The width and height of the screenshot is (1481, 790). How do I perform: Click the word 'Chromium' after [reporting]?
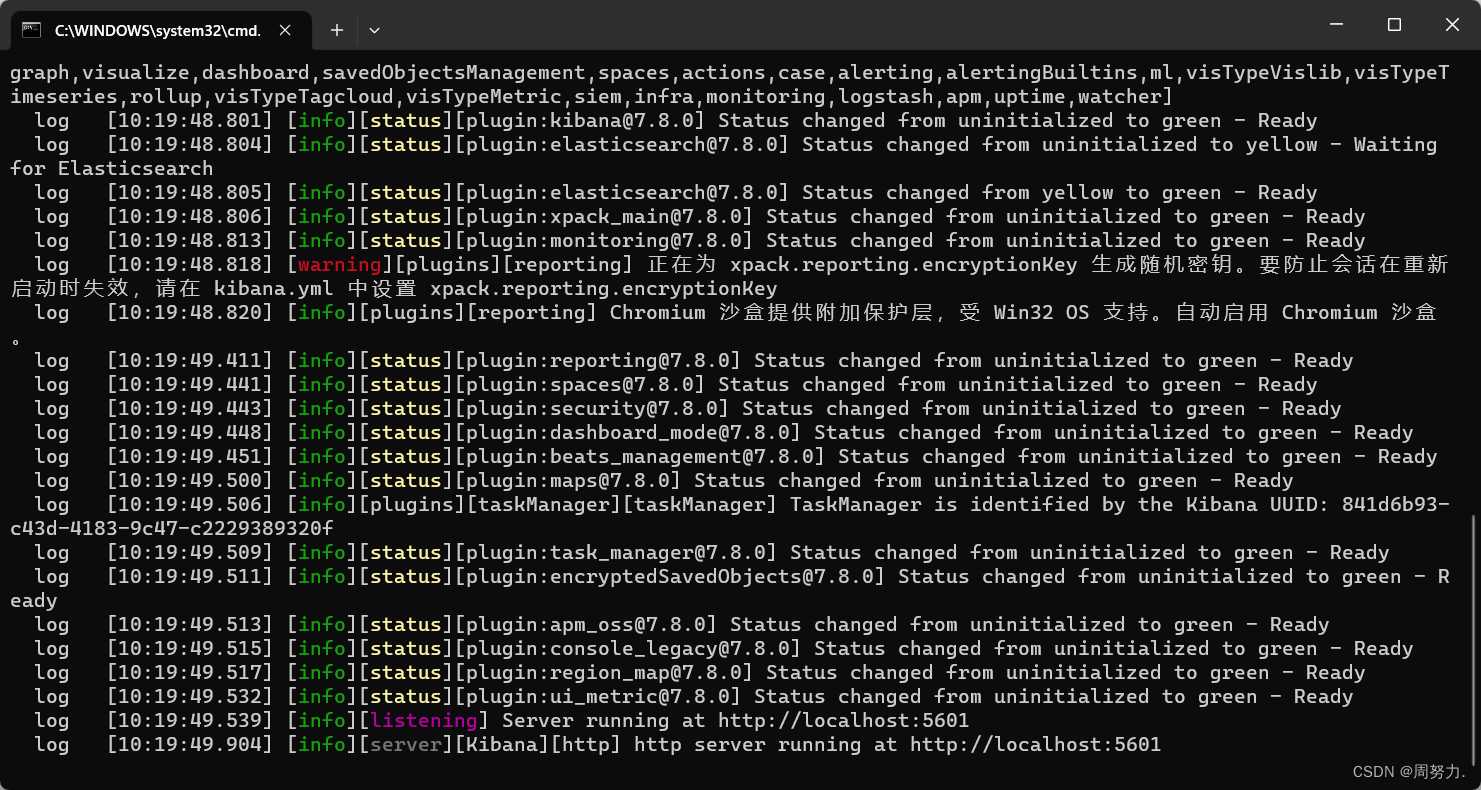pos(657,313)
